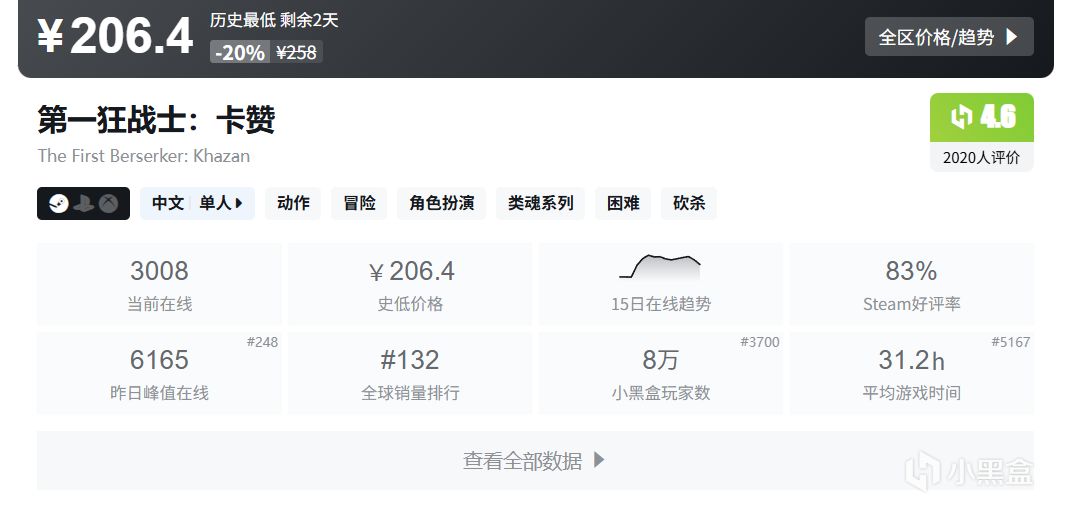Select the 困难 tag
Image resolution: width=1065 pixels, height=506 pixels.
(624, 203)
